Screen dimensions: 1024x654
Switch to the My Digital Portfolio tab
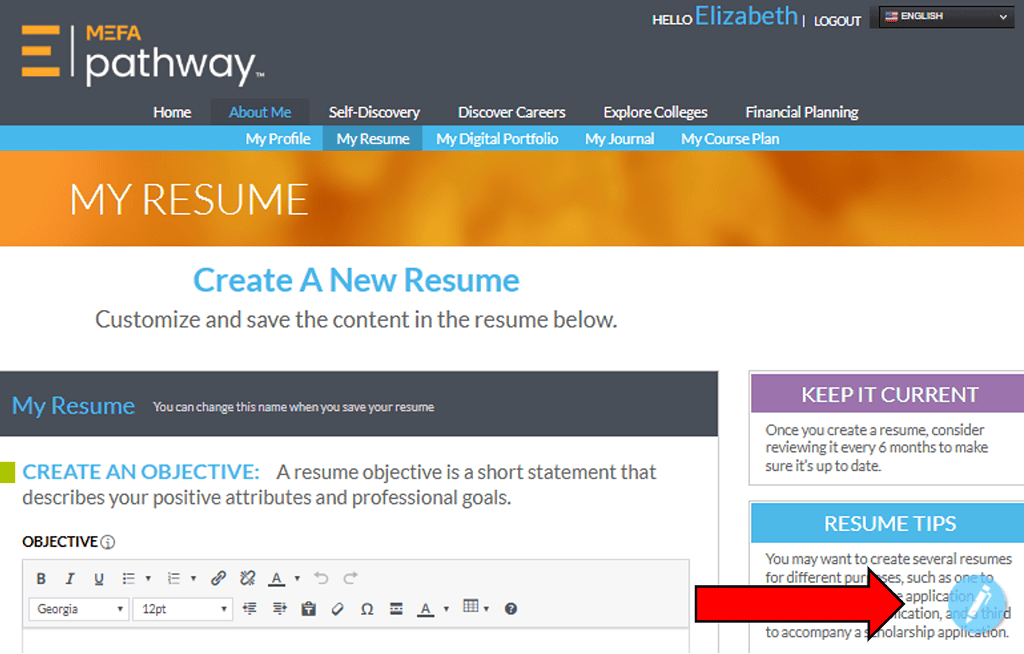497,139
